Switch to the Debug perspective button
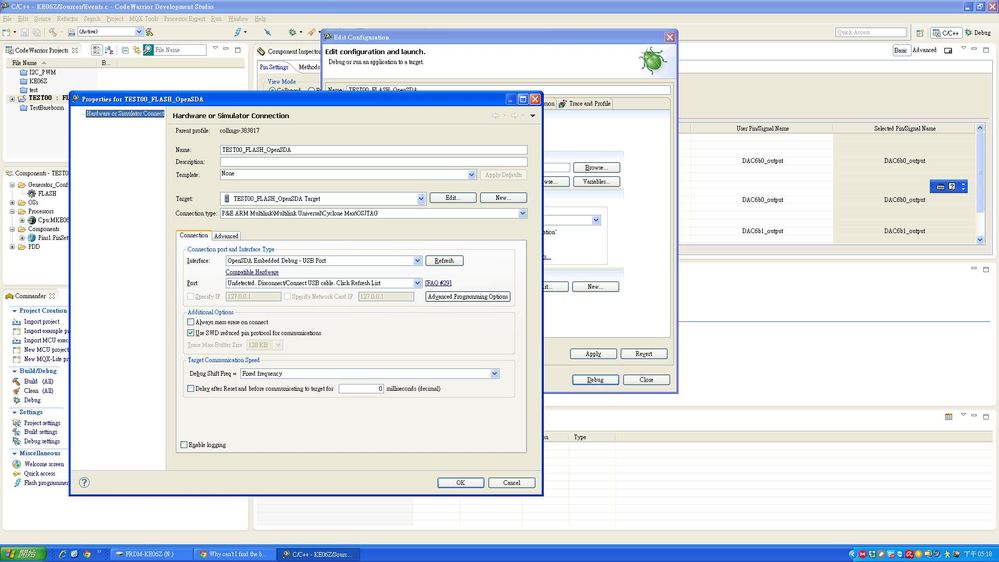The width and height of the screenshot is (999, 562). click(x=978, y=32)
